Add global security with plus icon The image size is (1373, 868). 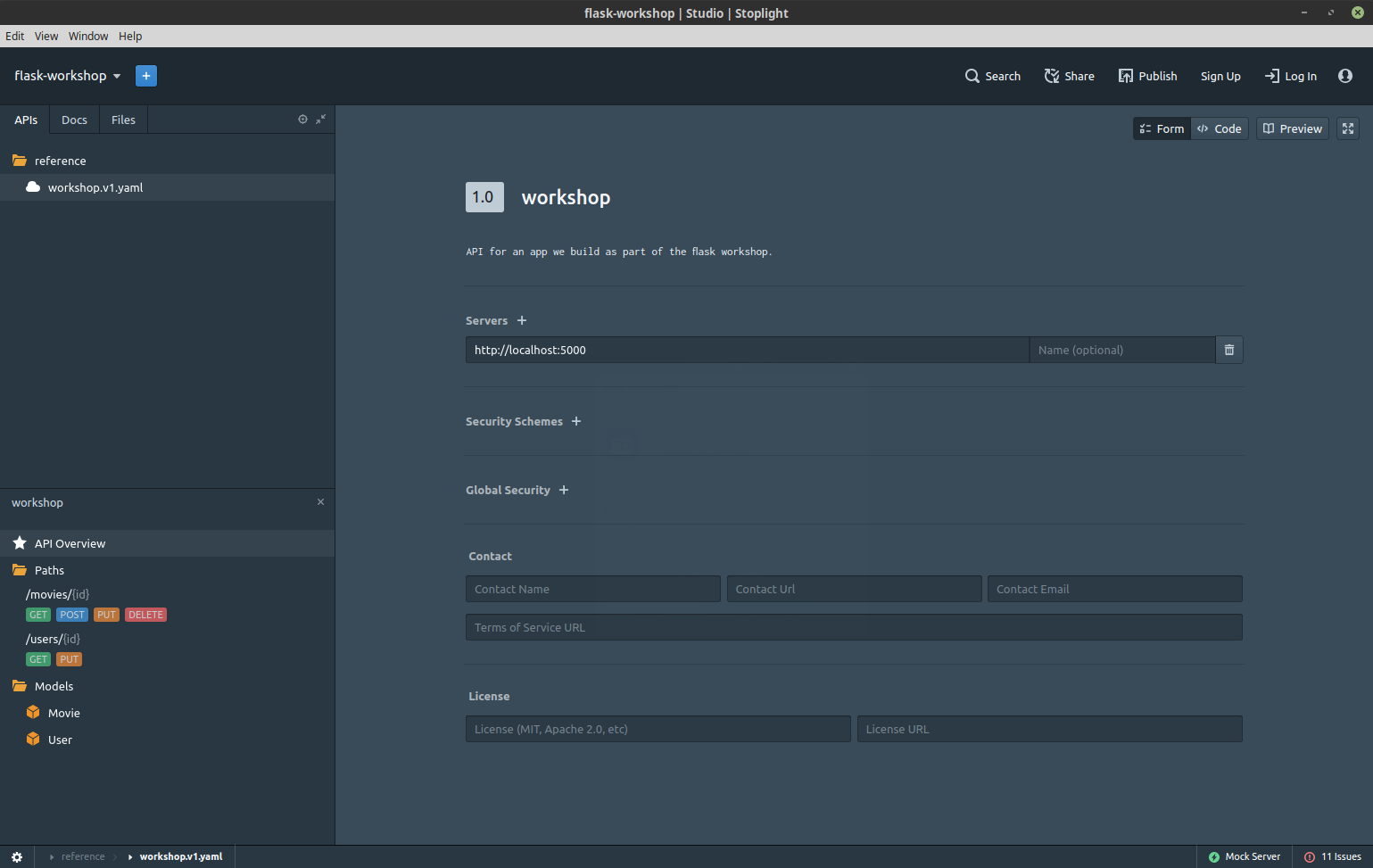click(x=564, y=490)
